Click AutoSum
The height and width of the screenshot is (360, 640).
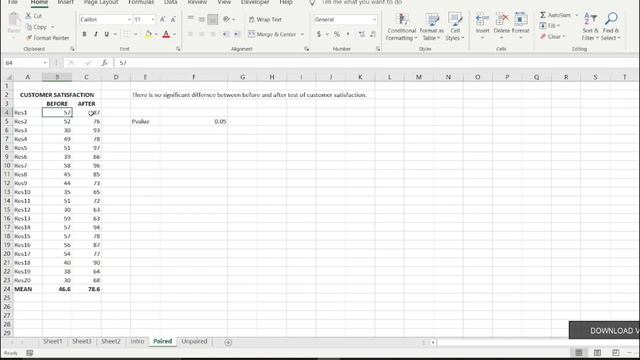click(556, 15)
